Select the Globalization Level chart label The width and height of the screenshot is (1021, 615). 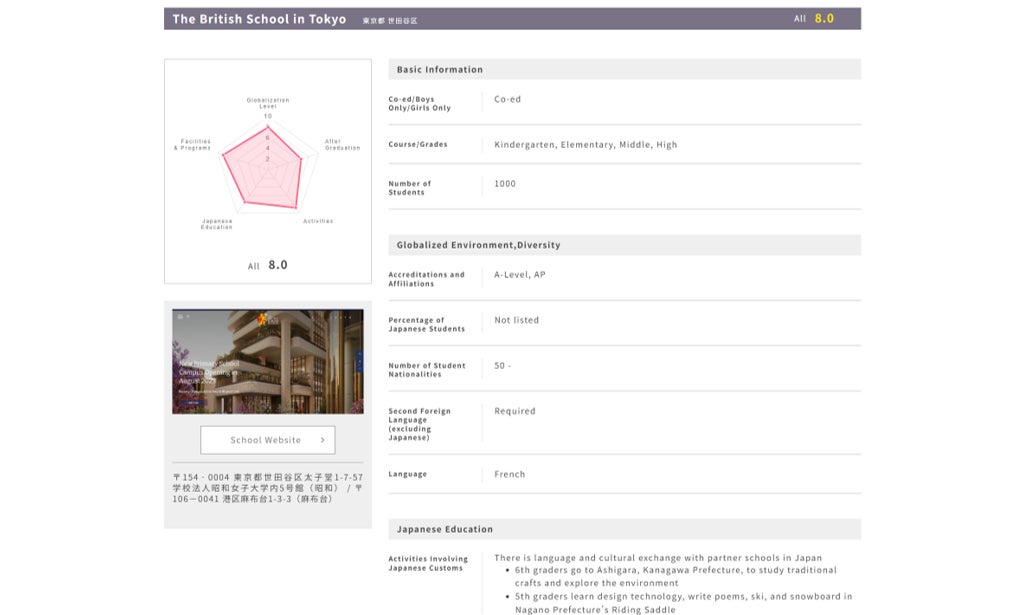(x=268, y=103)
